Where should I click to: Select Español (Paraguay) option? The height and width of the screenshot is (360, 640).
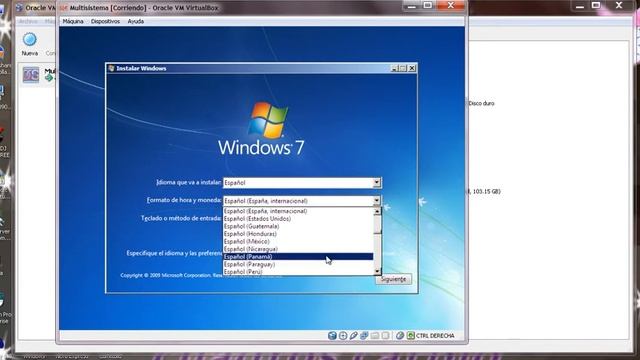[x=298, y=264]
